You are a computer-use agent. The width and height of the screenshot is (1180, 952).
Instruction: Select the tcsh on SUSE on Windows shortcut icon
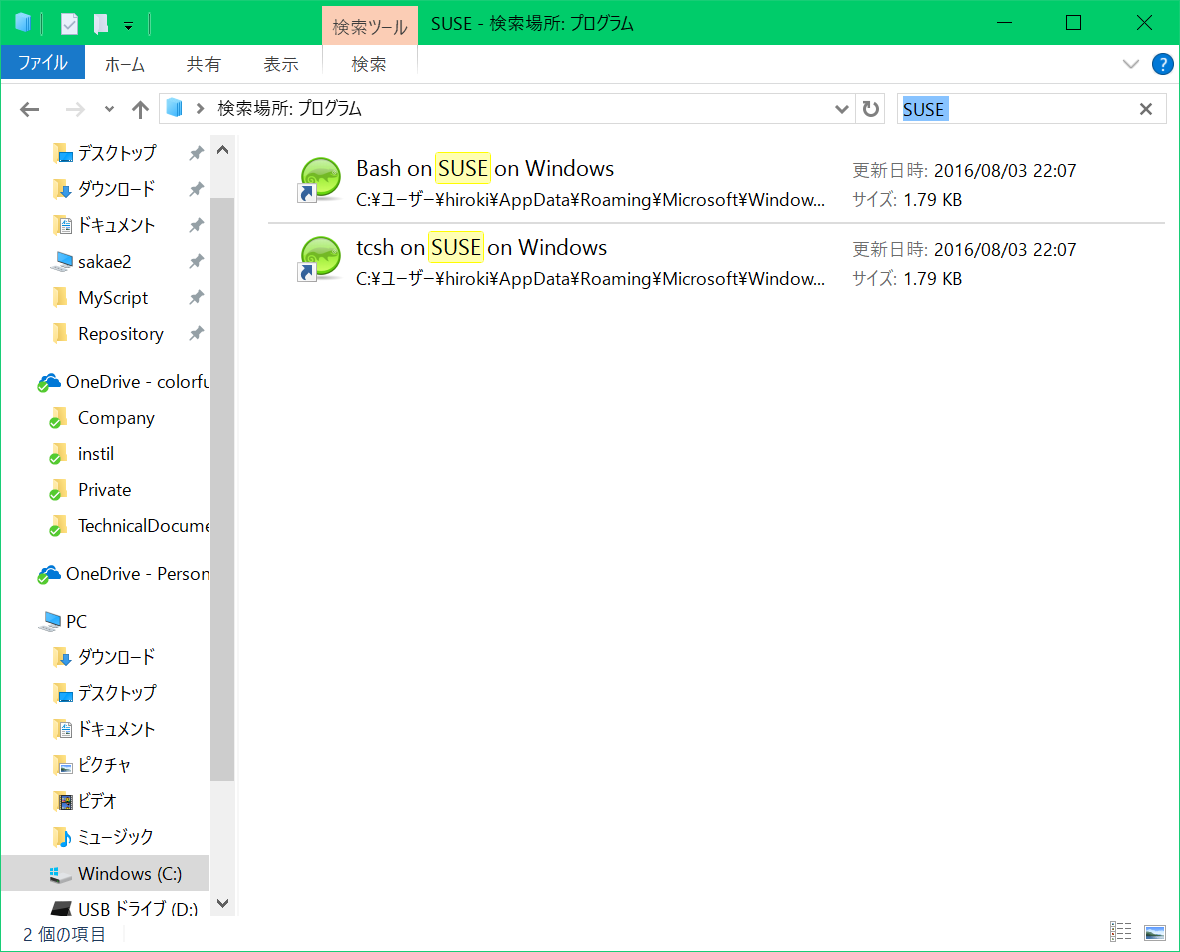pos(320,259)
